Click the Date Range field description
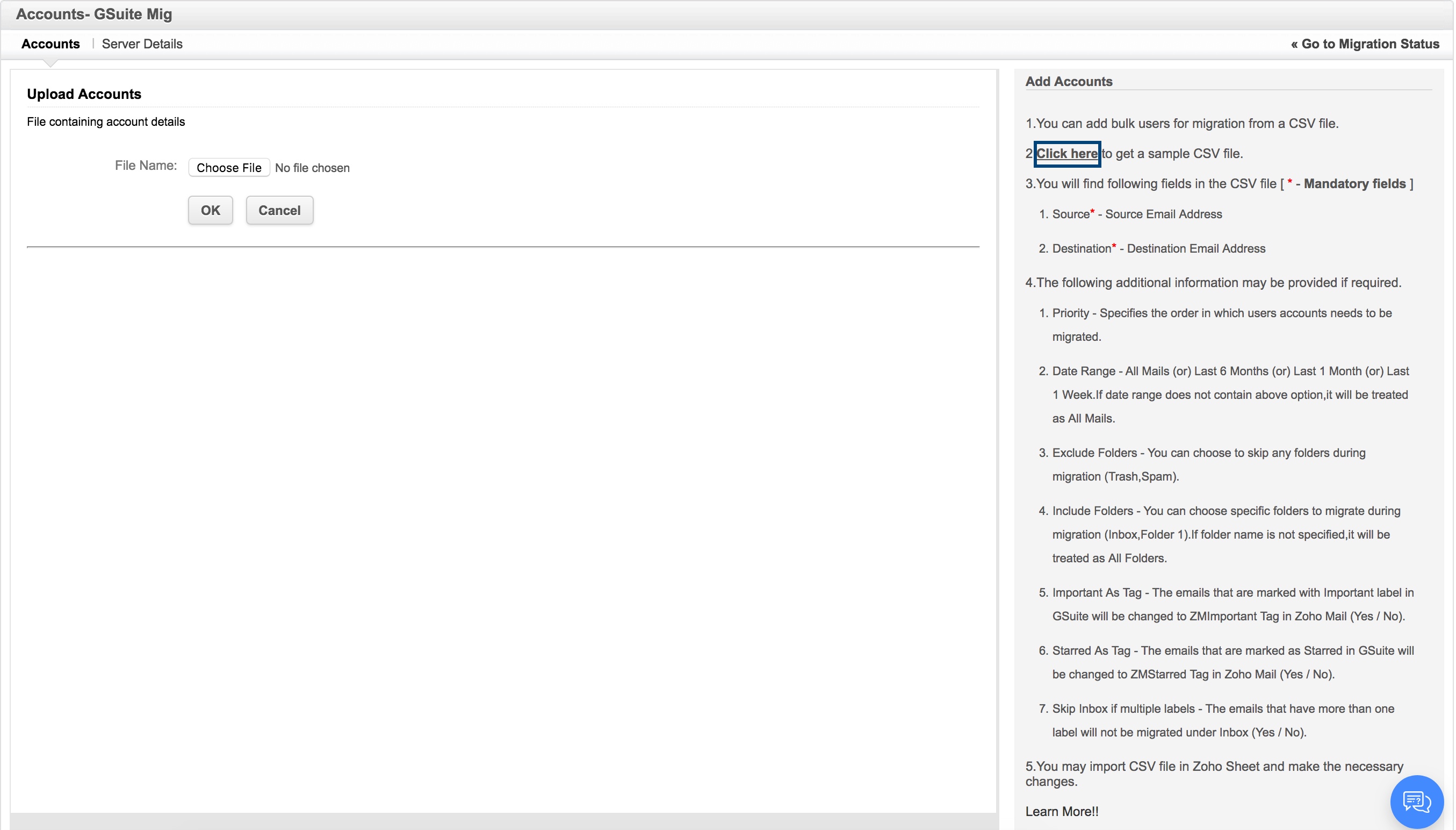The height and width of the screenshot is (830, 1456). (1230, 395)
